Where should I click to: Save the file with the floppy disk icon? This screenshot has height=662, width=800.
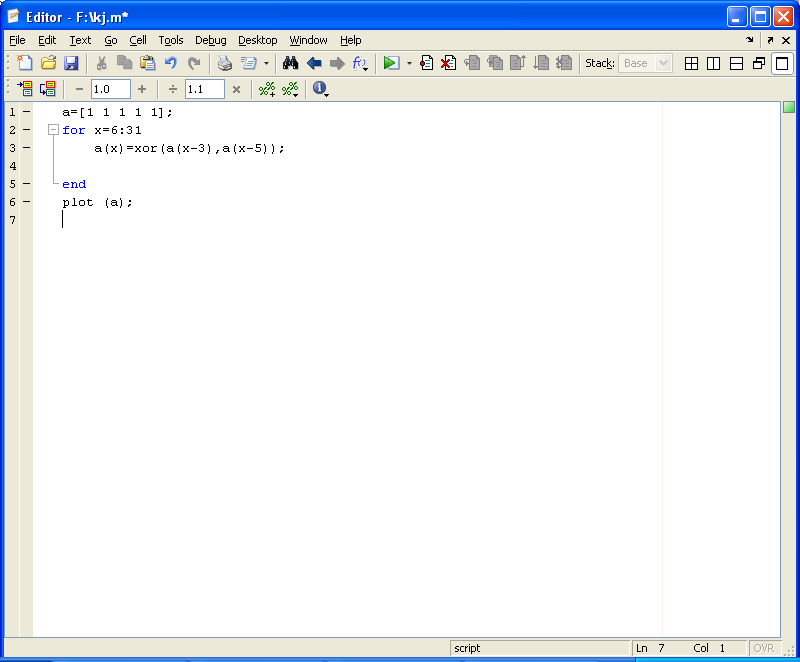[x=71, y=63]
